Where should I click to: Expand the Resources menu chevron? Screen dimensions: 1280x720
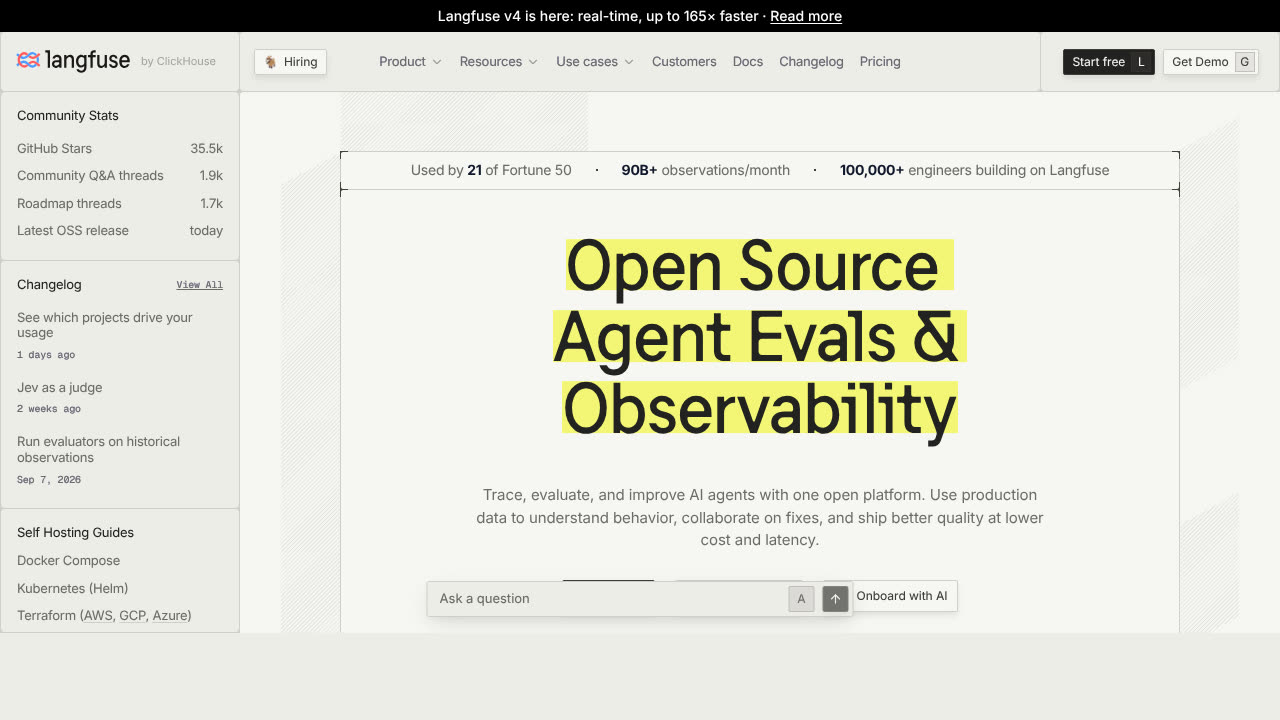(x=533, y=62)
